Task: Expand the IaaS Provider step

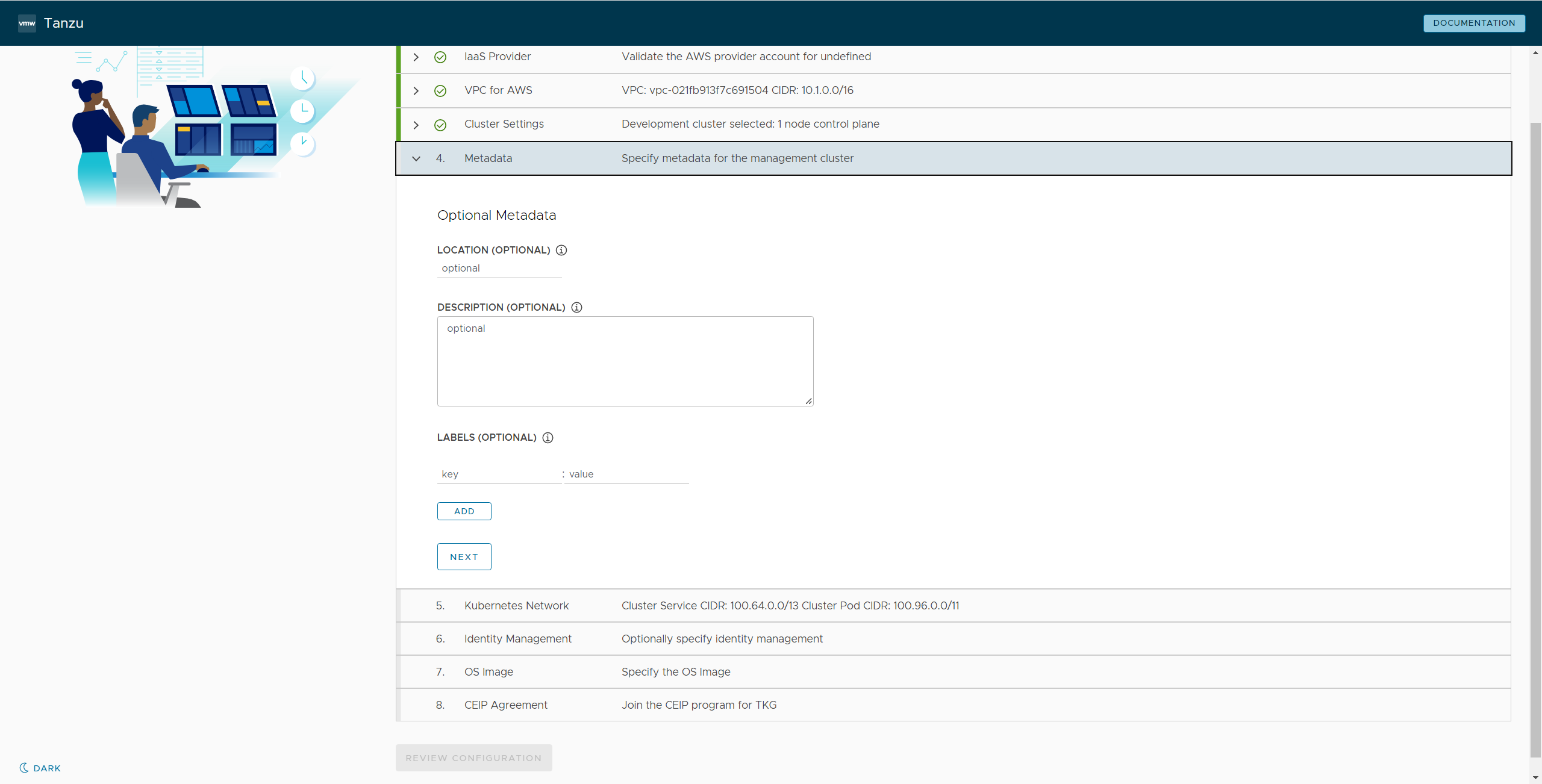Action: click(416, 57)
